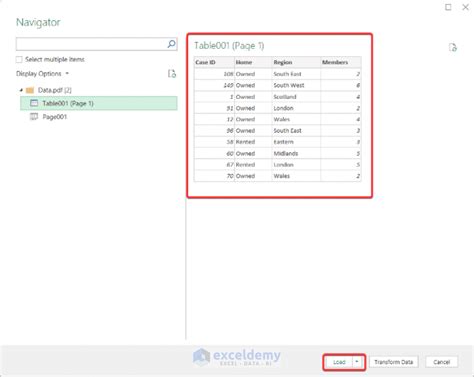Click Case ID 149 cell
Image resolution: width=474 pixels, height=377 pixels.
click(x=214, y=85)
